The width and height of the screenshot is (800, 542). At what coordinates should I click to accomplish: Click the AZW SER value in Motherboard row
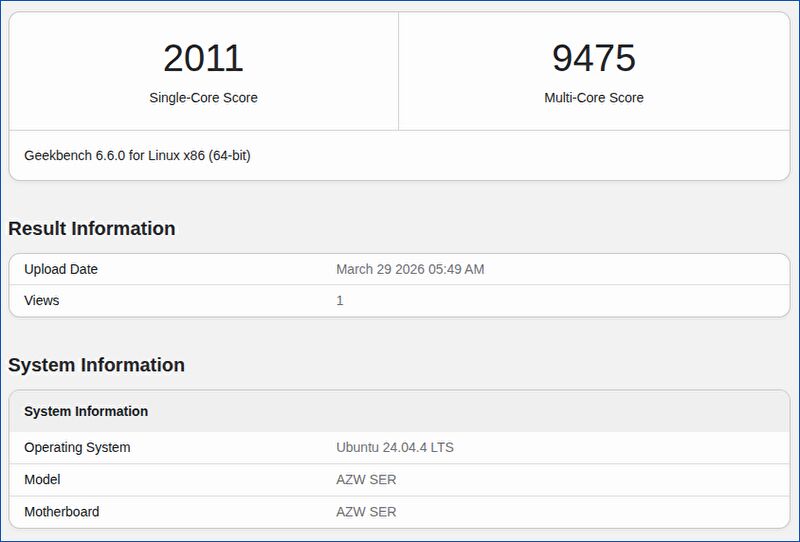pyautogui.click(x=366, y=511)
